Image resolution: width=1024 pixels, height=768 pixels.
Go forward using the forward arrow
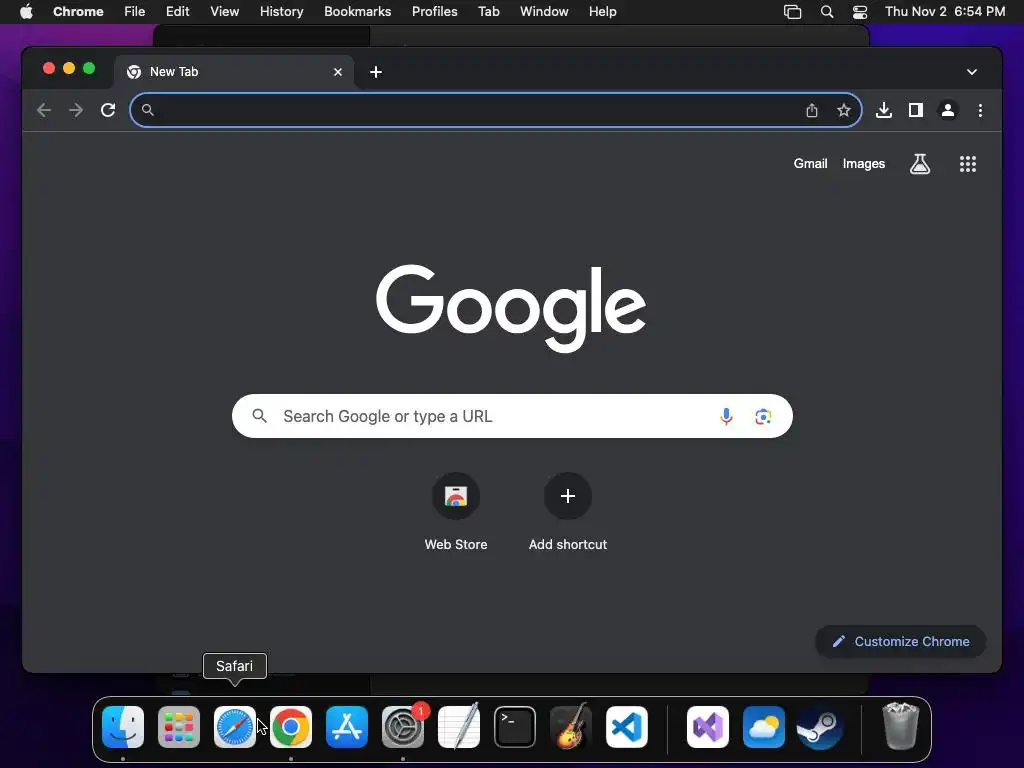pyautogui.click(x=76, y=110)
